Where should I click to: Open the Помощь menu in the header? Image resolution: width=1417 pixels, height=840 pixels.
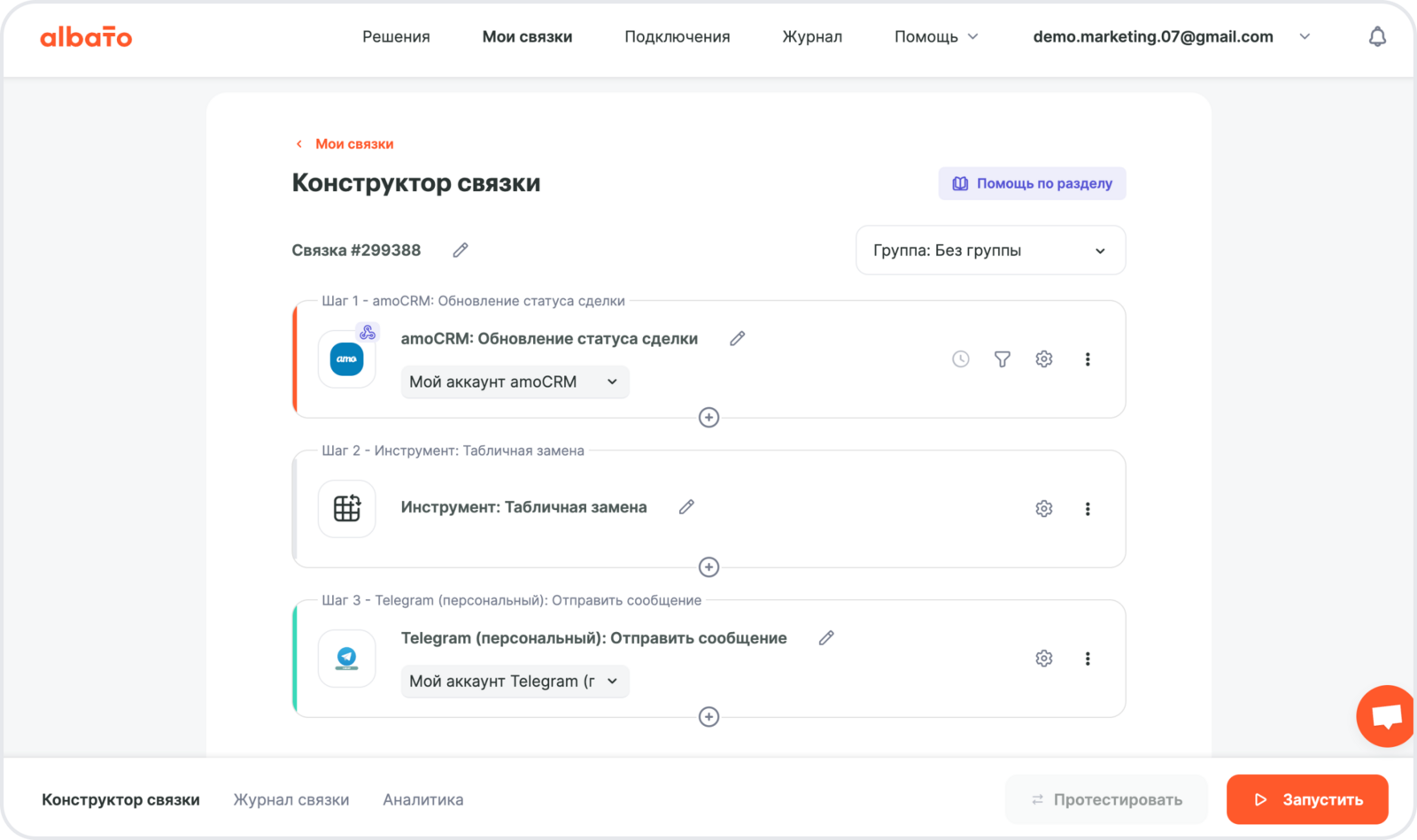[935, 37]
